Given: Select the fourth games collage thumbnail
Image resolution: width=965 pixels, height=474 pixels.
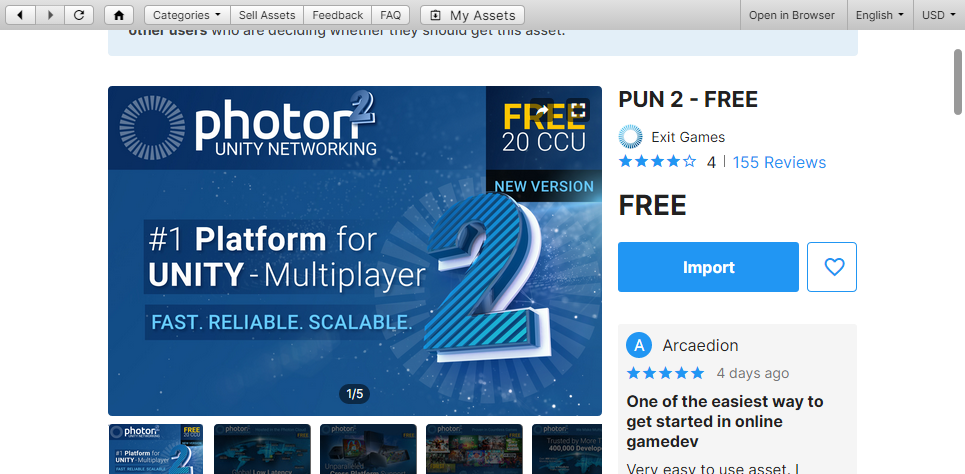Looking at the screenshot, I should [474, 449].
